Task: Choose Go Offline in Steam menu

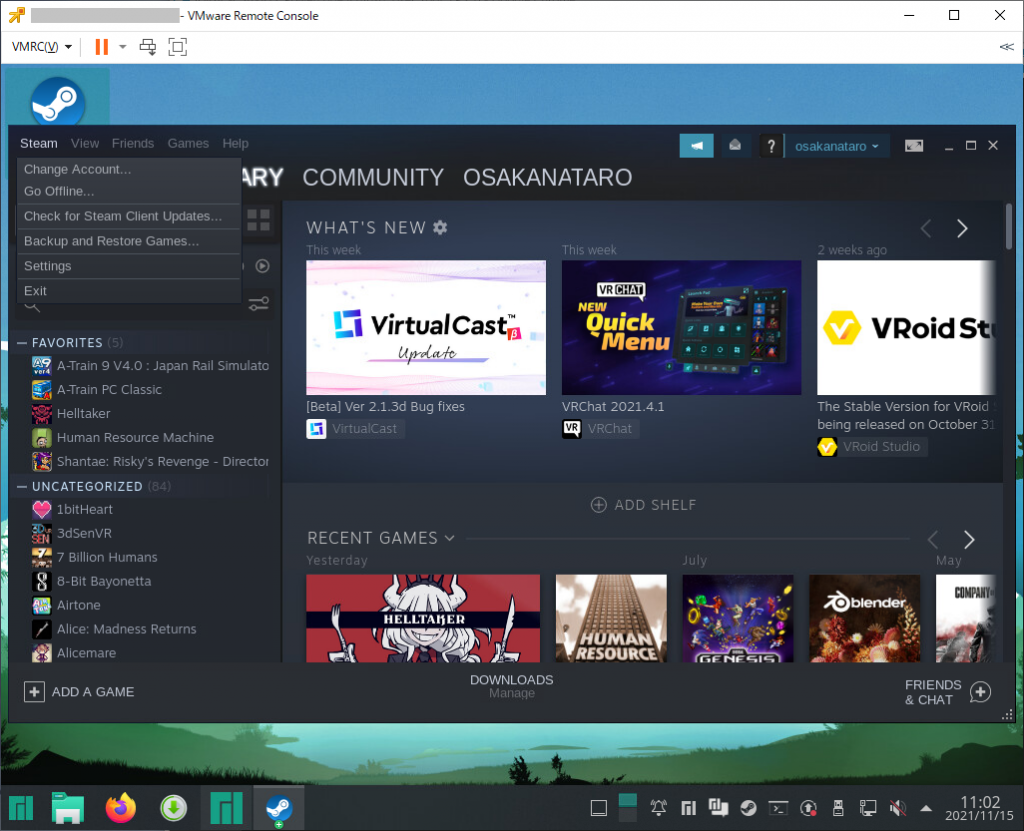Action: click(x=129, y=191)
